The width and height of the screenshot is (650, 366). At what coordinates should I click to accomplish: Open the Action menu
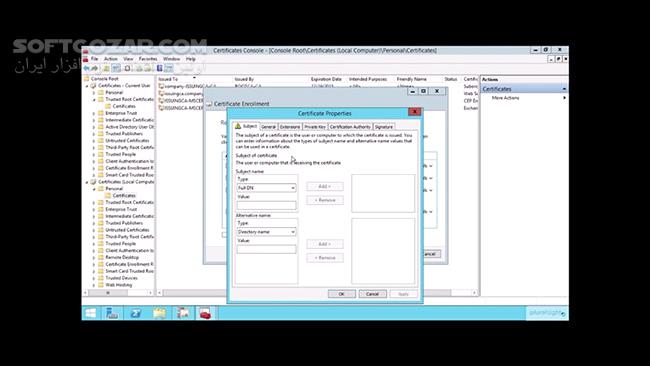[110, 59]
